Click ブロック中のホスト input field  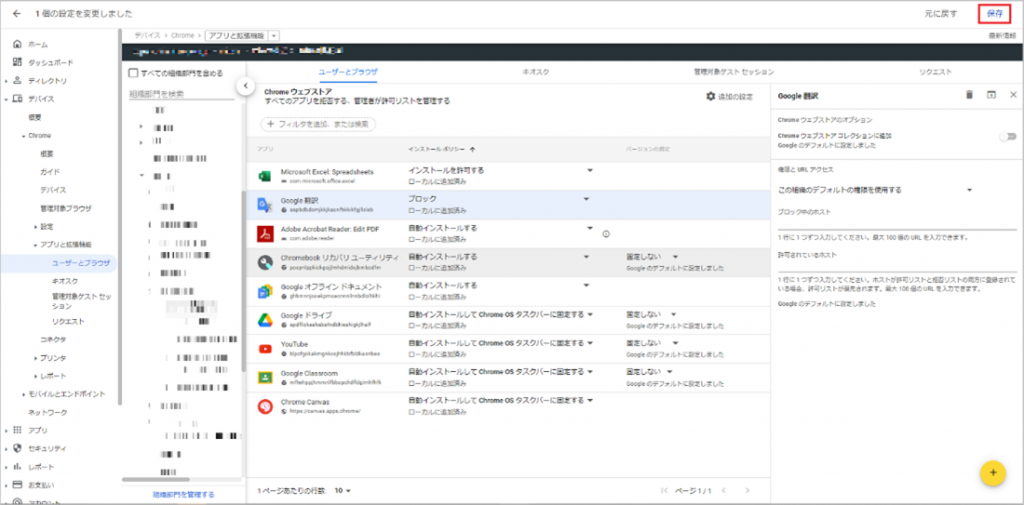click(x=897, y=223)
